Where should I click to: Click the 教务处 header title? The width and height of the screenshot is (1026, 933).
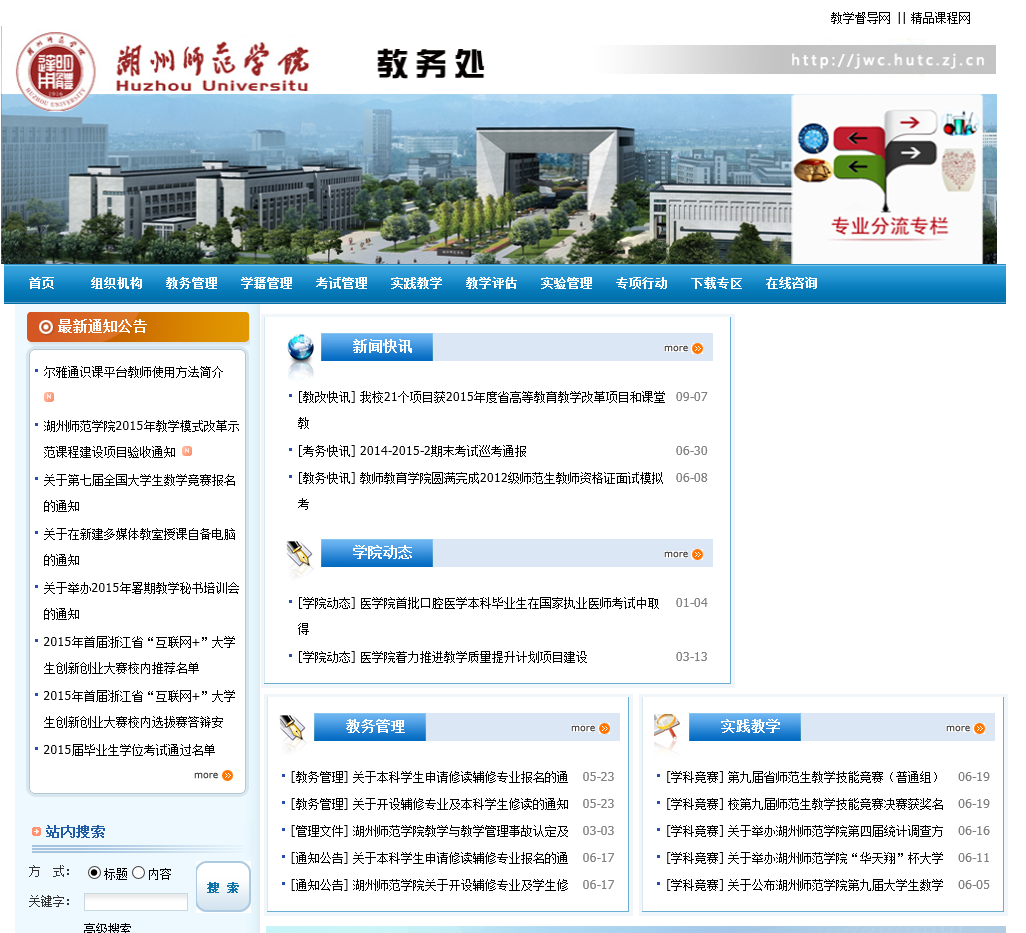click(x=431, y=64)
